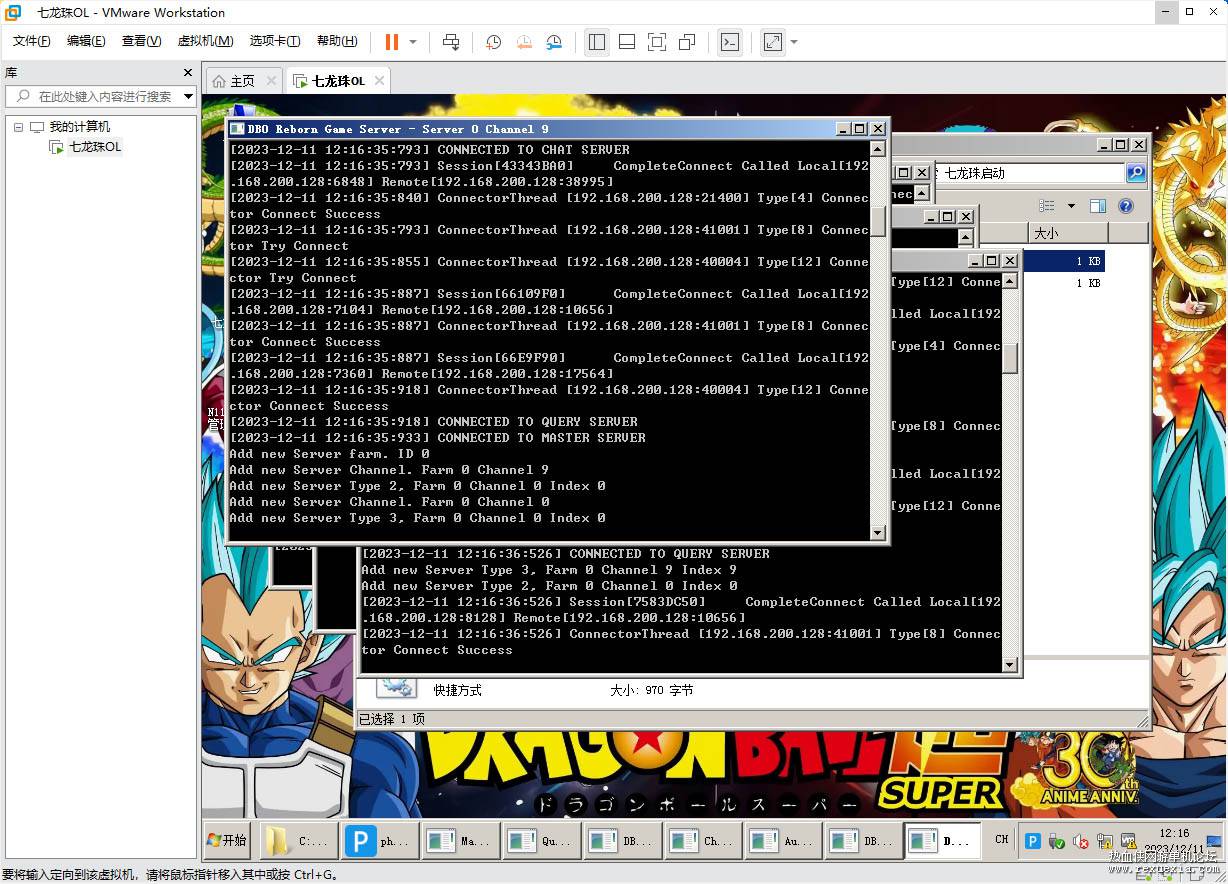The height and width of the screenshot is (884, 1228).
Task: Switch to the 主页 tab
Action: (x=242, y=81)
